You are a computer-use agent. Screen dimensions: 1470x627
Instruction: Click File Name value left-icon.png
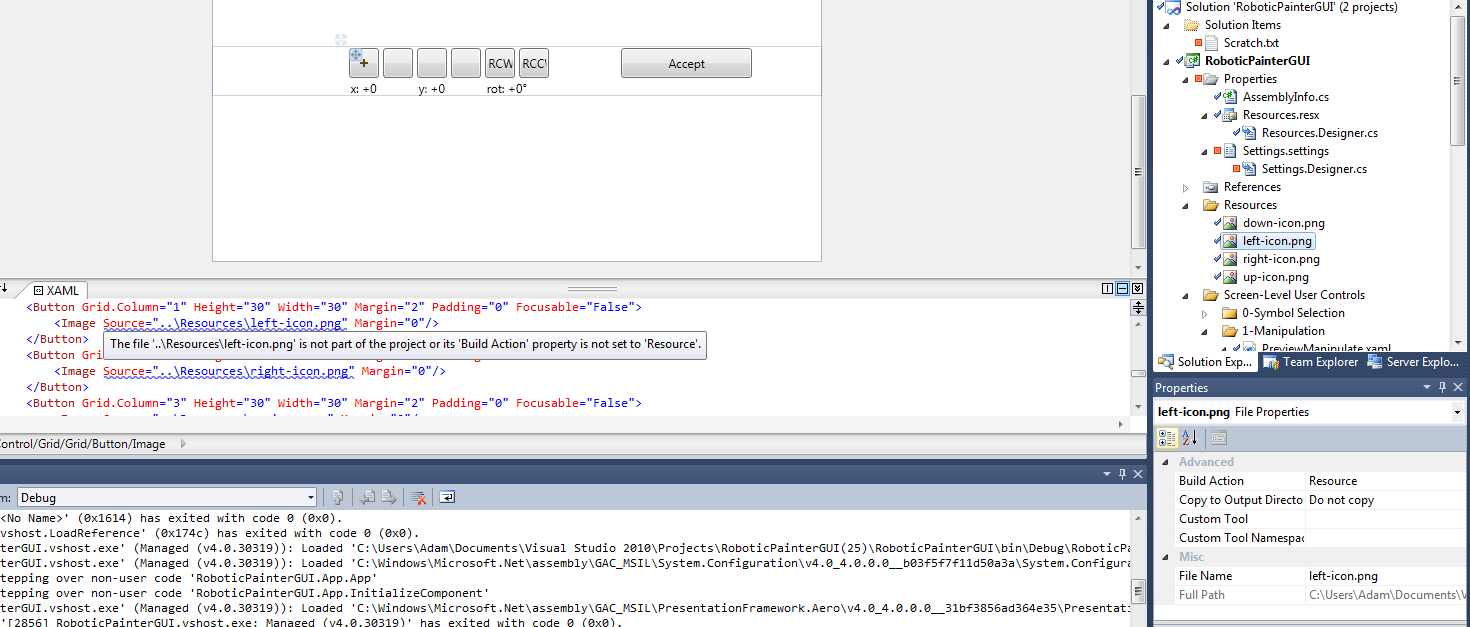click(x=1386, y=576)
